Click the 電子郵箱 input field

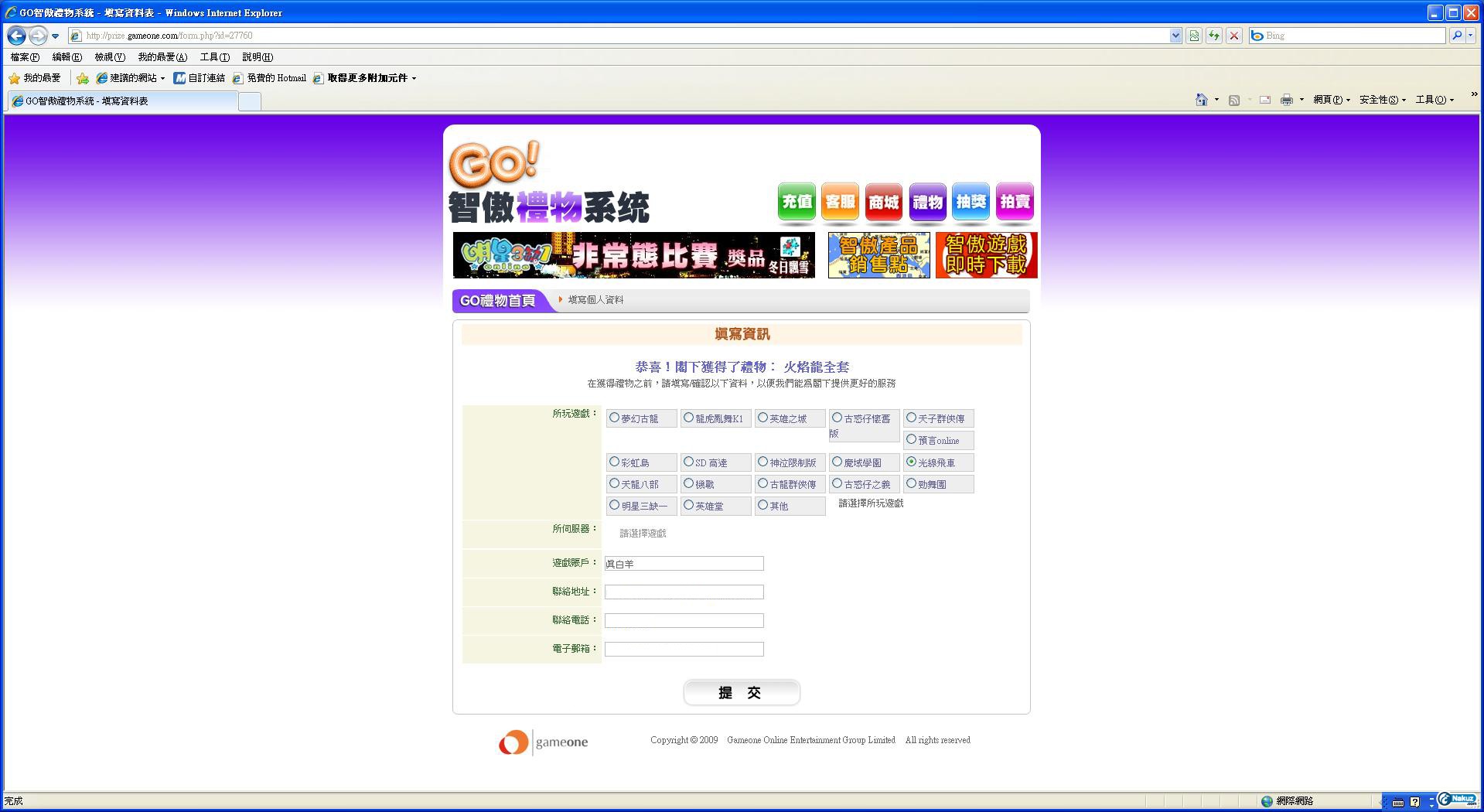(684, 650)
